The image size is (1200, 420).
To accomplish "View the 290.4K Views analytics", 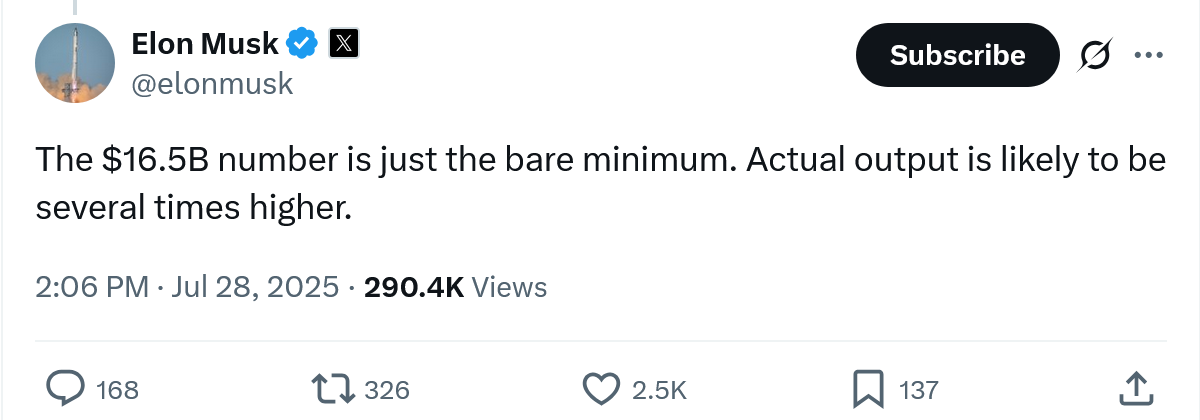I will tap(456, 288).
